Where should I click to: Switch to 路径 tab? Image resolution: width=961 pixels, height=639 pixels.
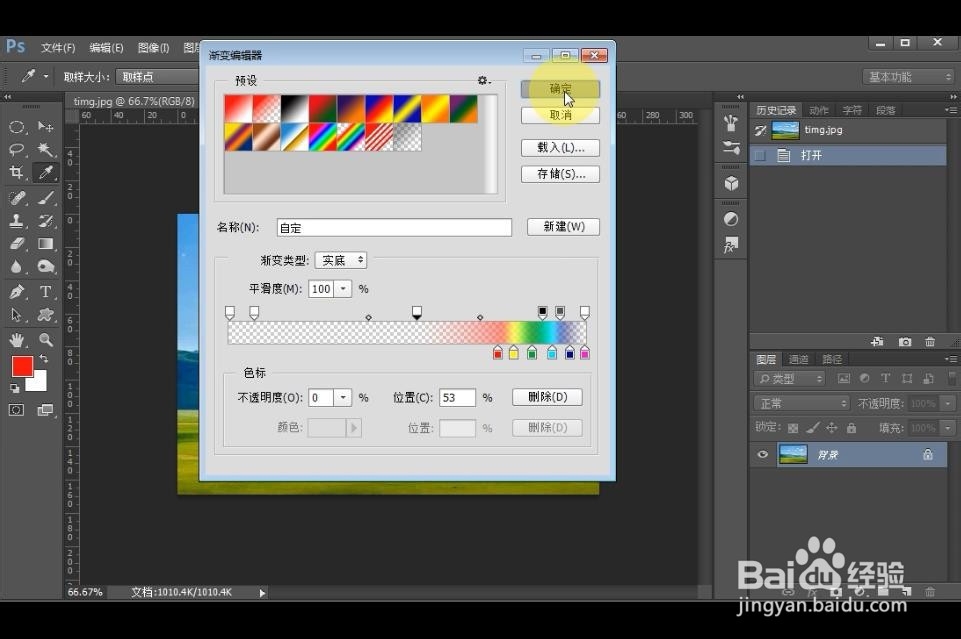pos(832,359)
